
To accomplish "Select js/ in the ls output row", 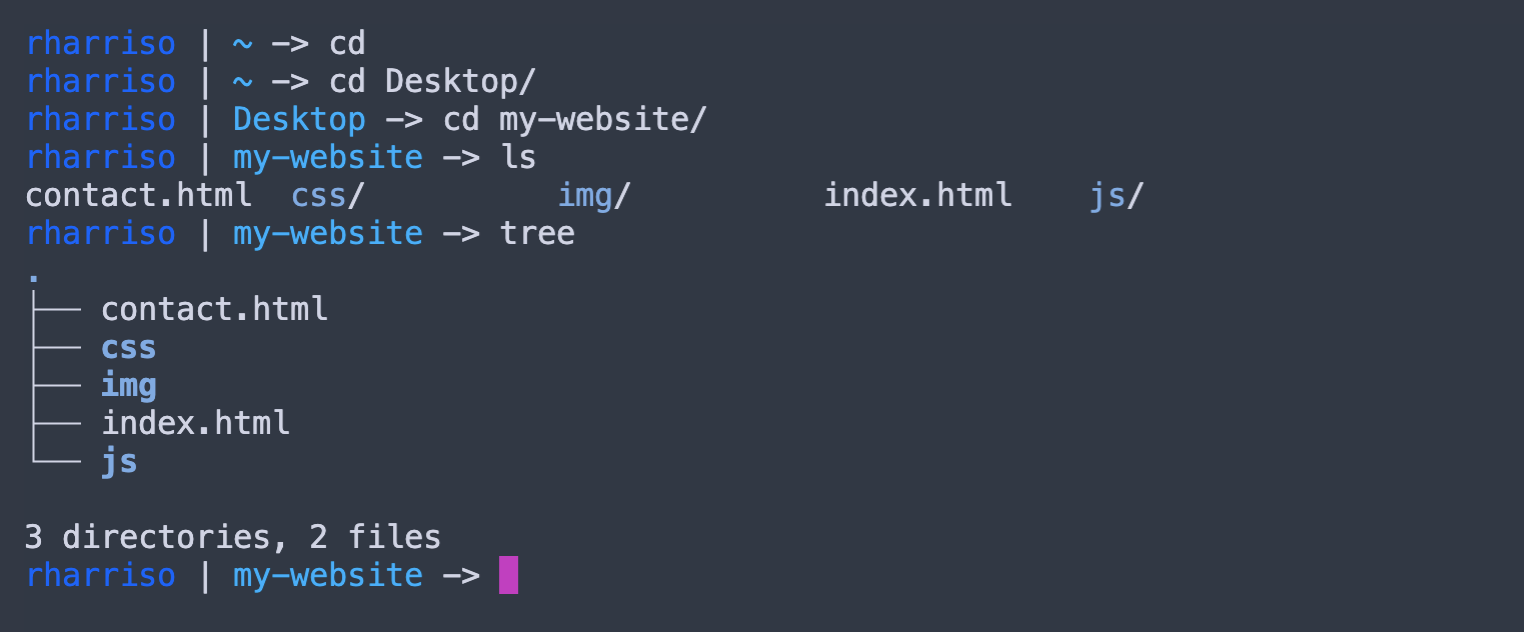I will [1116, 195].
